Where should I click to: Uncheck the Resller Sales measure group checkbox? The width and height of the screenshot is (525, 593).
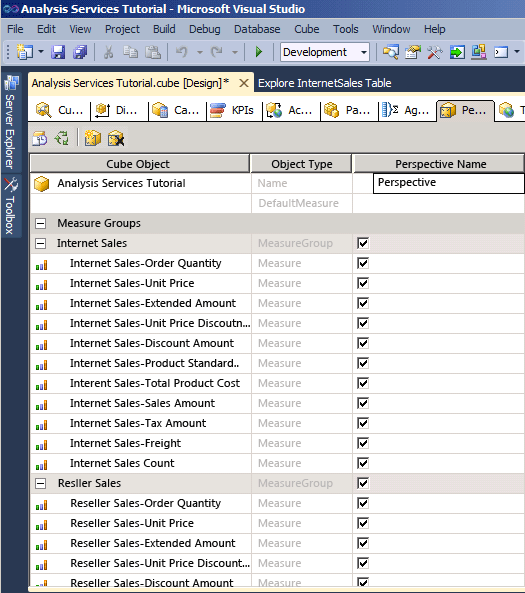(363, 483)
